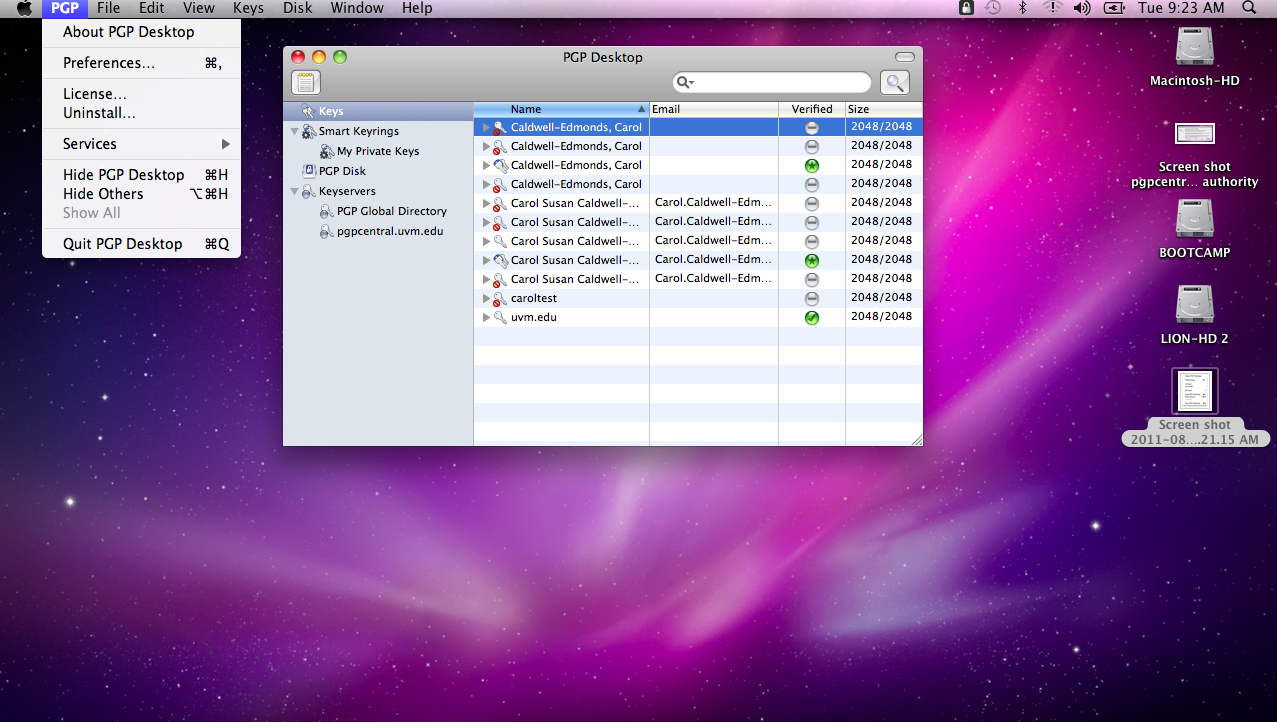Open the My Private Keys keyring
Screen dimensions: 1277x722
378,151
